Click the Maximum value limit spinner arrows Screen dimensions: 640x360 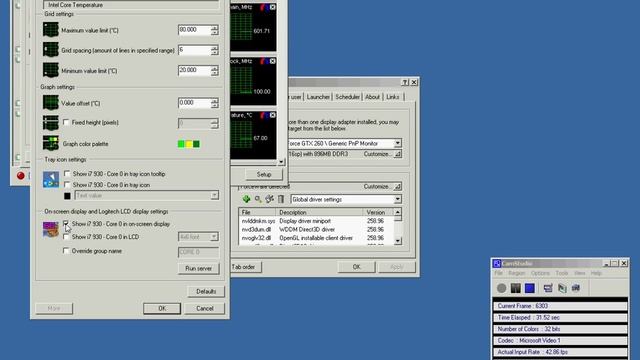214,30
